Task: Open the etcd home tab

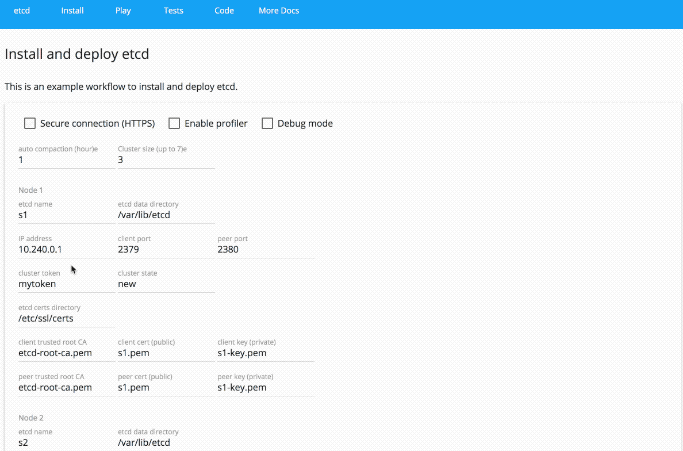Action: (x=22, y=11)
